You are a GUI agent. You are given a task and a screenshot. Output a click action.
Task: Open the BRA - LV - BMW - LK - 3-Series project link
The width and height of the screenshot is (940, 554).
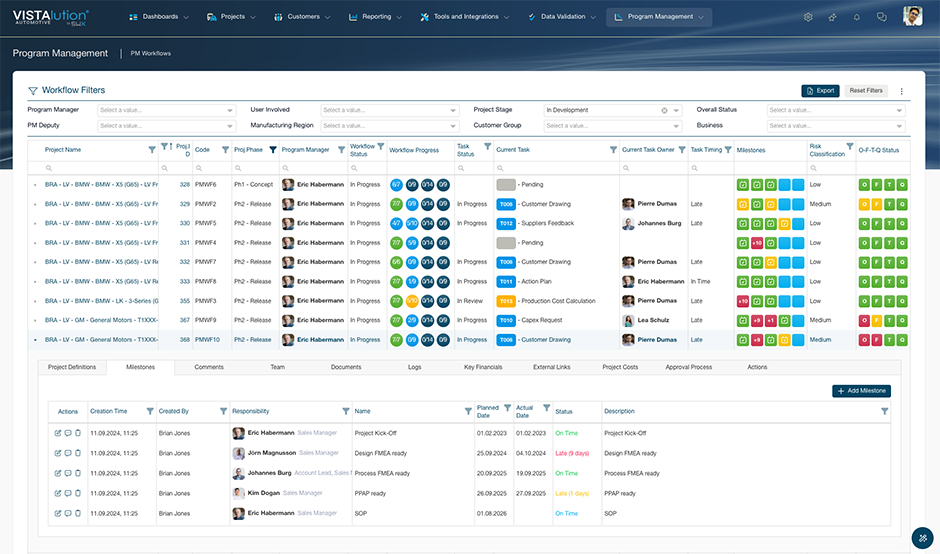pyautogui.click(x=101, y=301)
